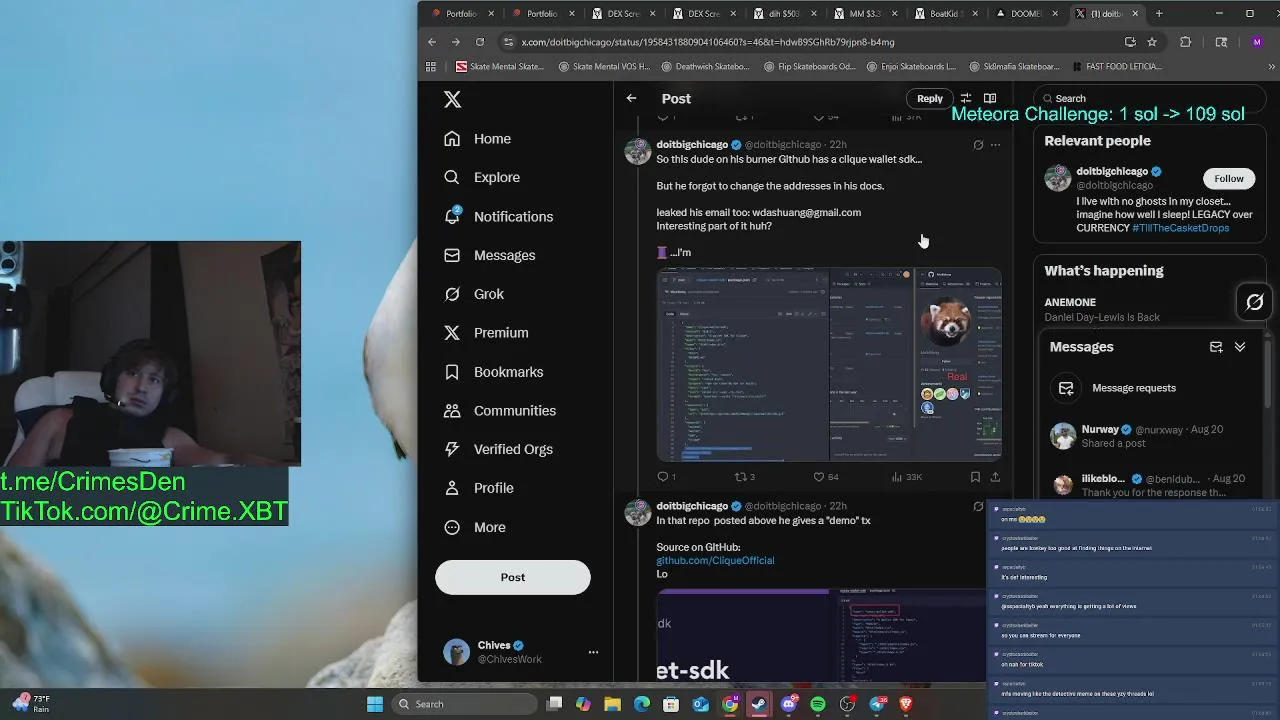This screenshot has height=720, width=1280.
Task: Open the floating Grok button on the right
Action: [x=1255, y=301]
